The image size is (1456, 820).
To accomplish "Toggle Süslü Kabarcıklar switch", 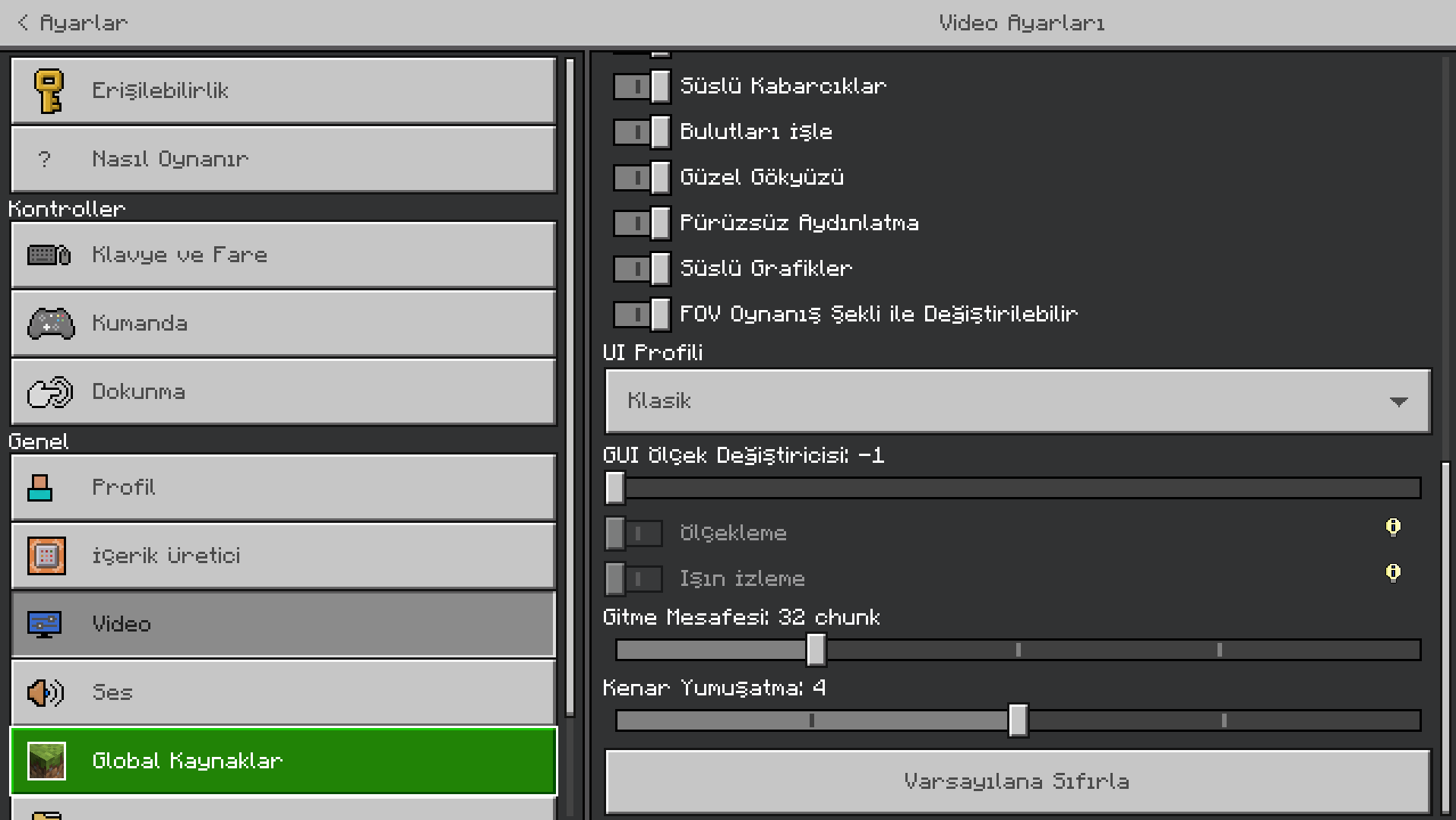I will pyautogui.click(x=642, y=87).
